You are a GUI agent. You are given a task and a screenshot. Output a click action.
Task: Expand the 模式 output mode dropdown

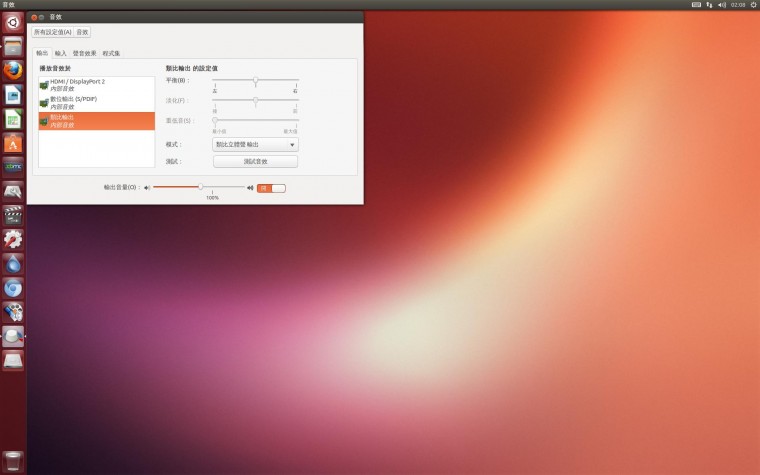point(255,145)
